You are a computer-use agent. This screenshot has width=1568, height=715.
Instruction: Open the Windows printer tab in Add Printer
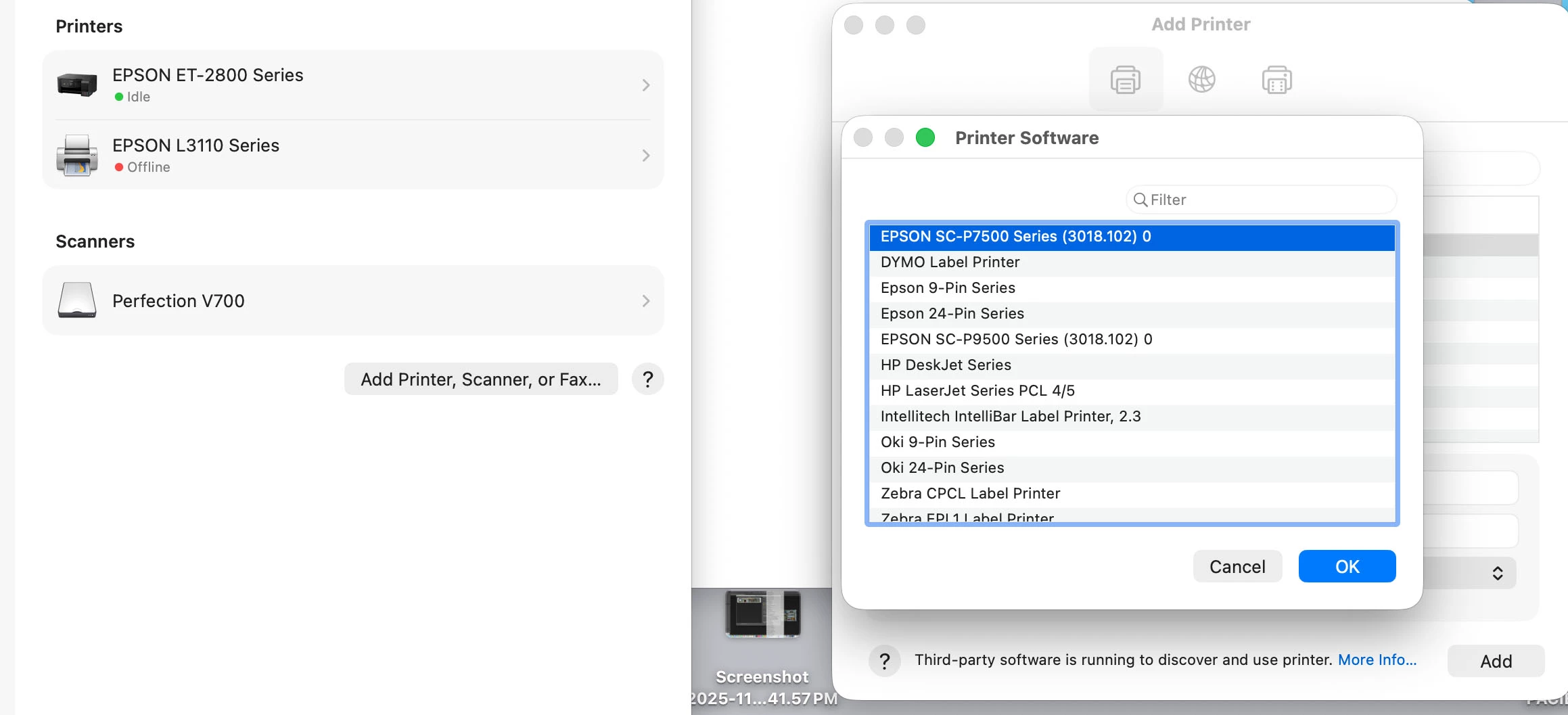[x=1277, y=80]
